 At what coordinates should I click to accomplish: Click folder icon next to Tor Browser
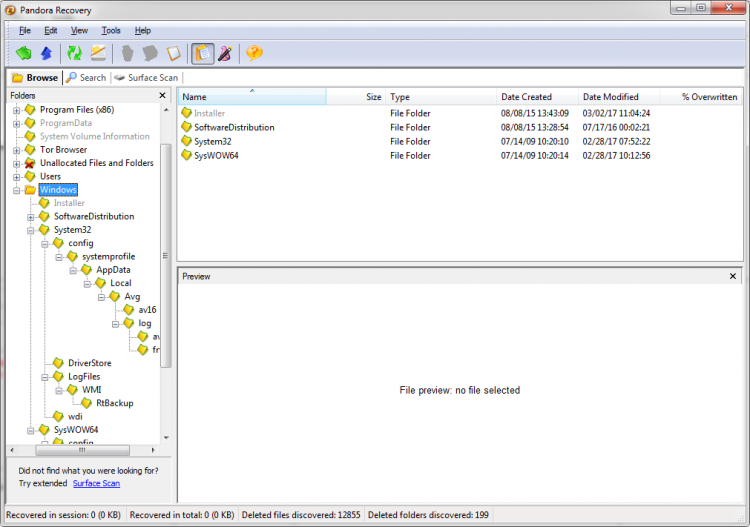click(30, 150)
